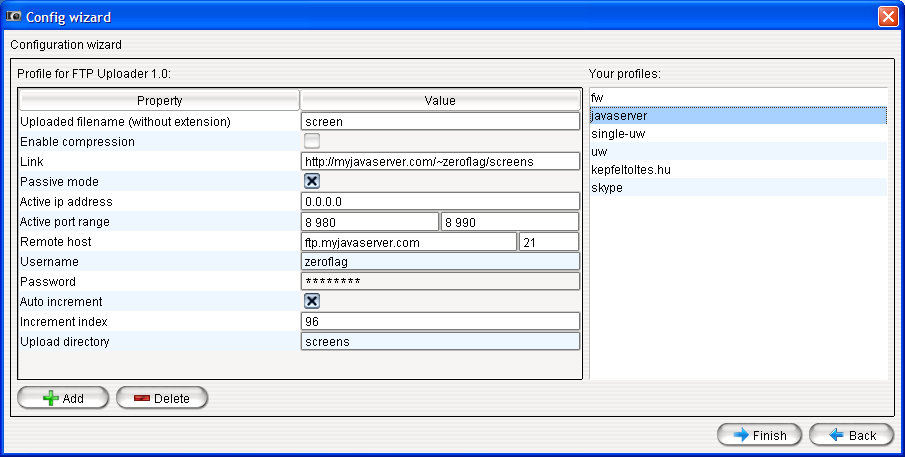905x457 pixels.
Task: Click the Uploaded filename field containing screen
Action: [x=440, y=121]
